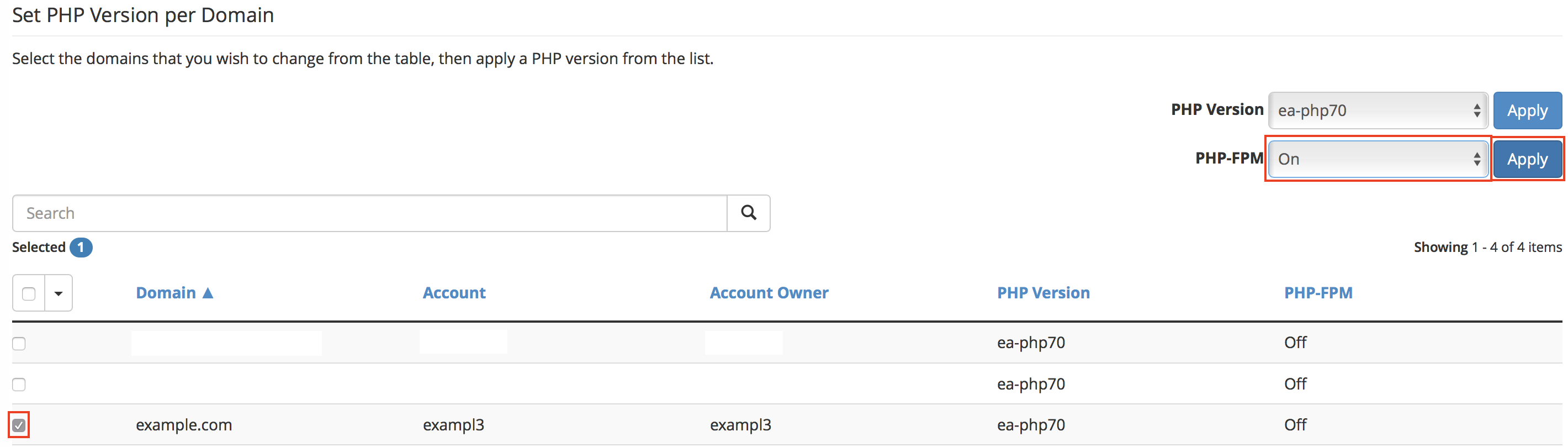
Task: Check the second redacted domain row checkbox
Action: (x=19, y=384)
